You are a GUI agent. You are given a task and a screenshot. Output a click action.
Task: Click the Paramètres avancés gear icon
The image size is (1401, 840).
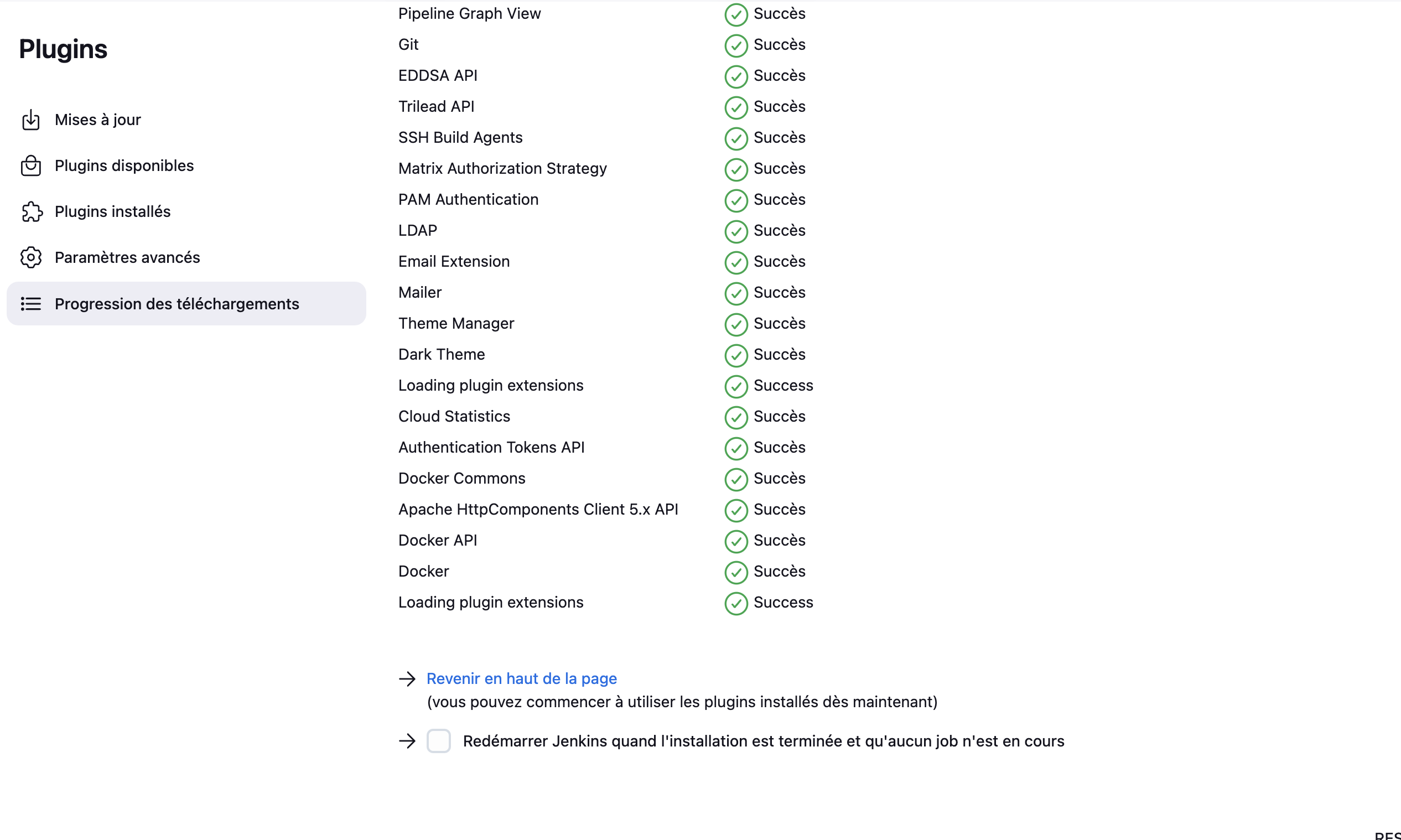click(30, 257)
